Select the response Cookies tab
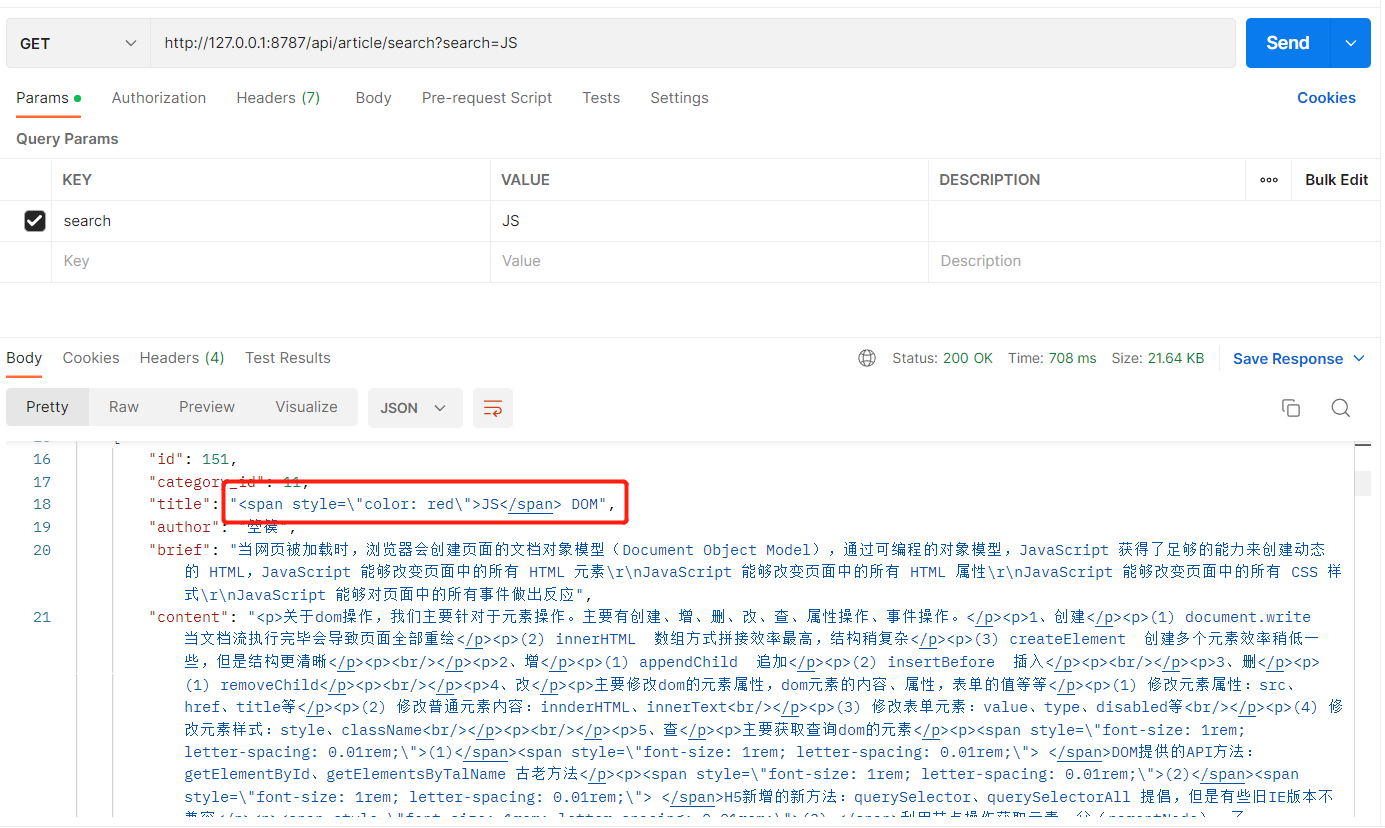Image resolution: width=1385 pixels, height=828 pixels. 91,358
